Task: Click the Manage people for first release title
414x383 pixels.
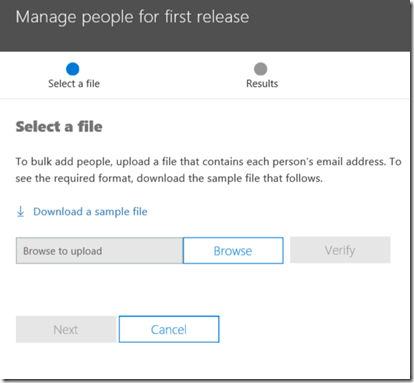Action: (x=132, y=17)
